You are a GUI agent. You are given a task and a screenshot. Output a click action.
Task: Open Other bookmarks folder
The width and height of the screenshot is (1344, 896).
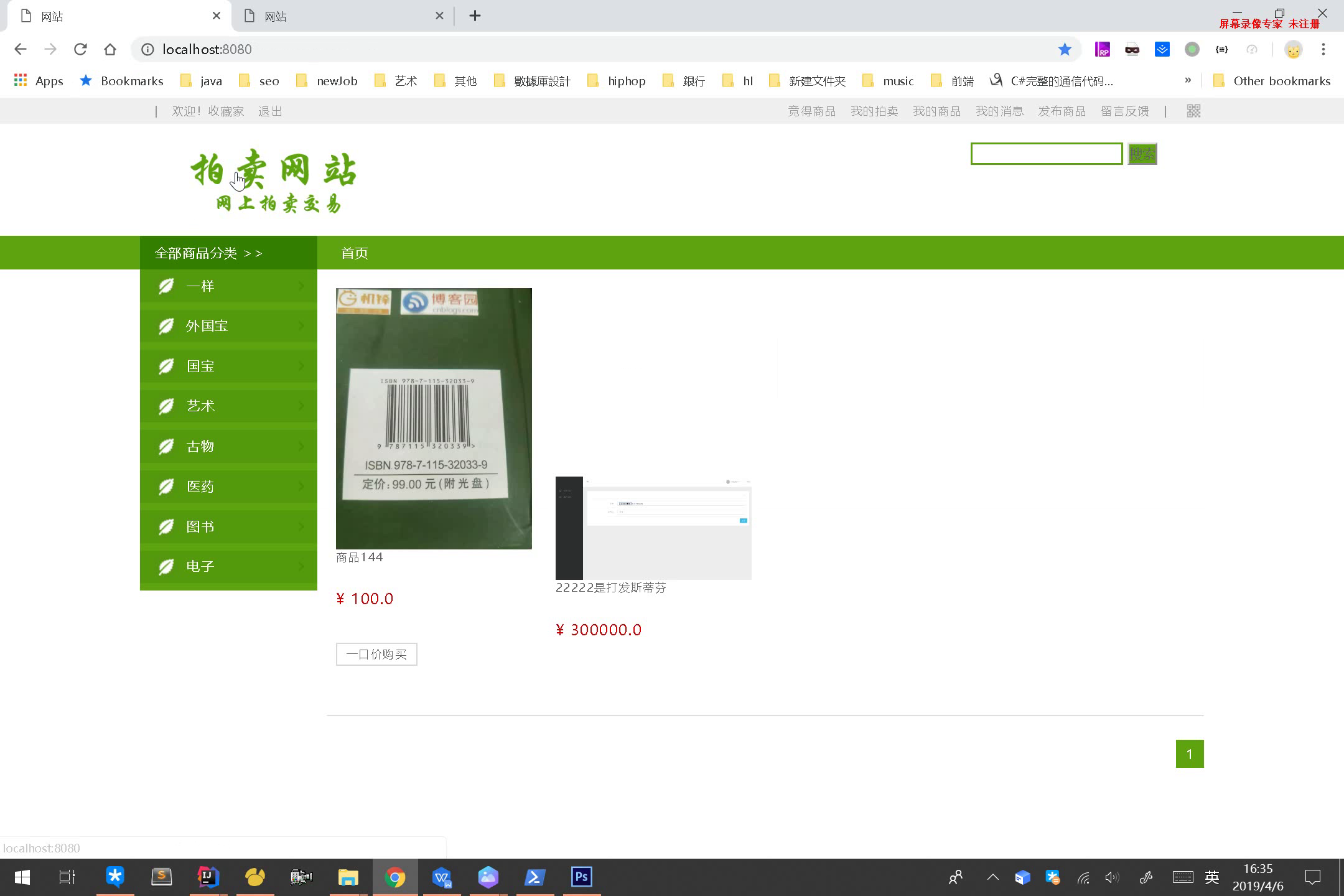click(1272, 81)
